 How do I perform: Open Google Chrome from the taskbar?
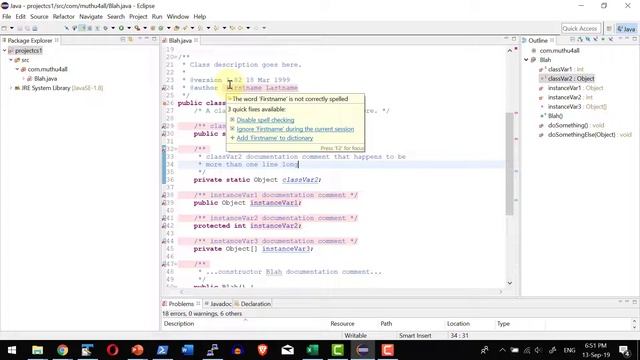[x=62, y=350]
